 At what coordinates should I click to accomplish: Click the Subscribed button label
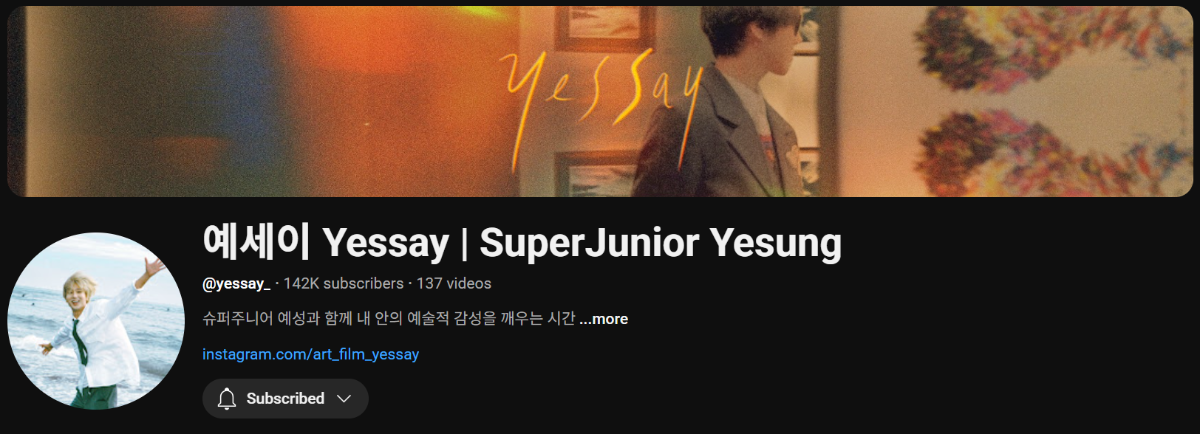[286, 399]
